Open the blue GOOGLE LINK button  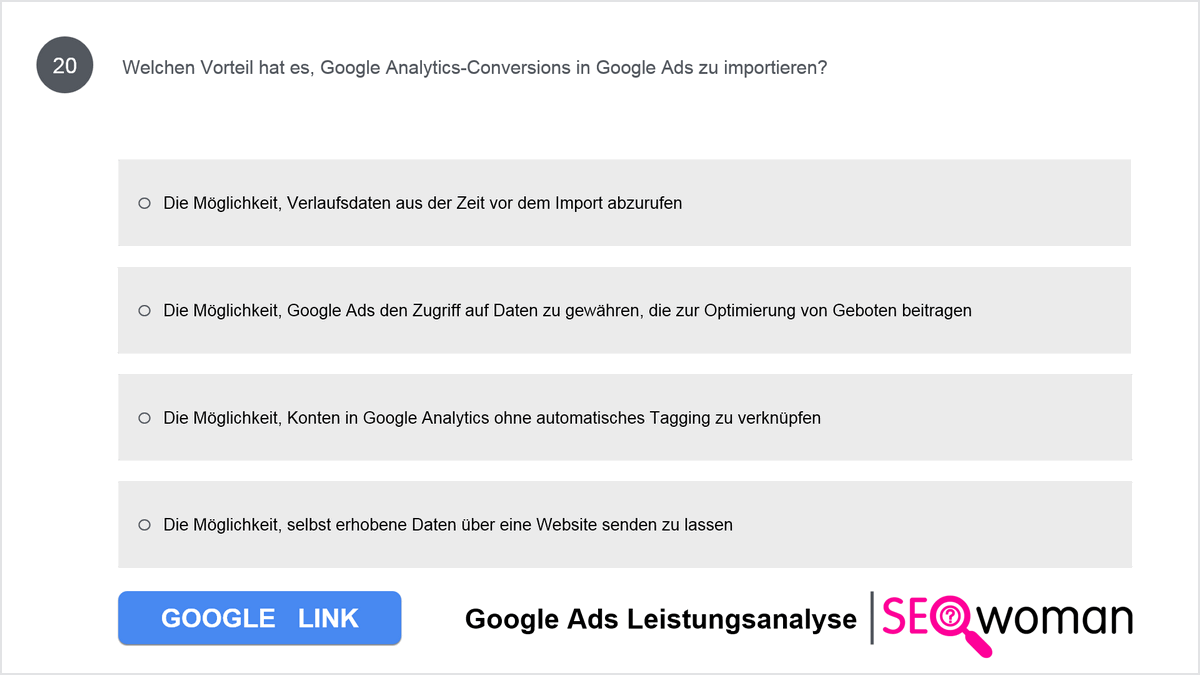coord(260,618)
